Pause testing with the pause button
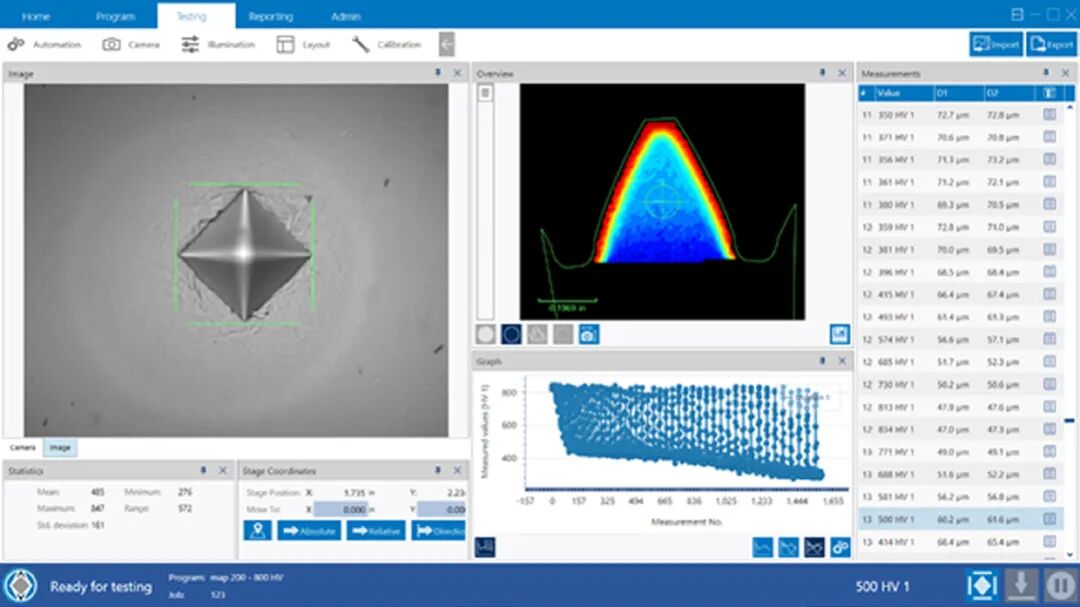Viewport: 1080px width, 607px height. tap(1061, 586)
